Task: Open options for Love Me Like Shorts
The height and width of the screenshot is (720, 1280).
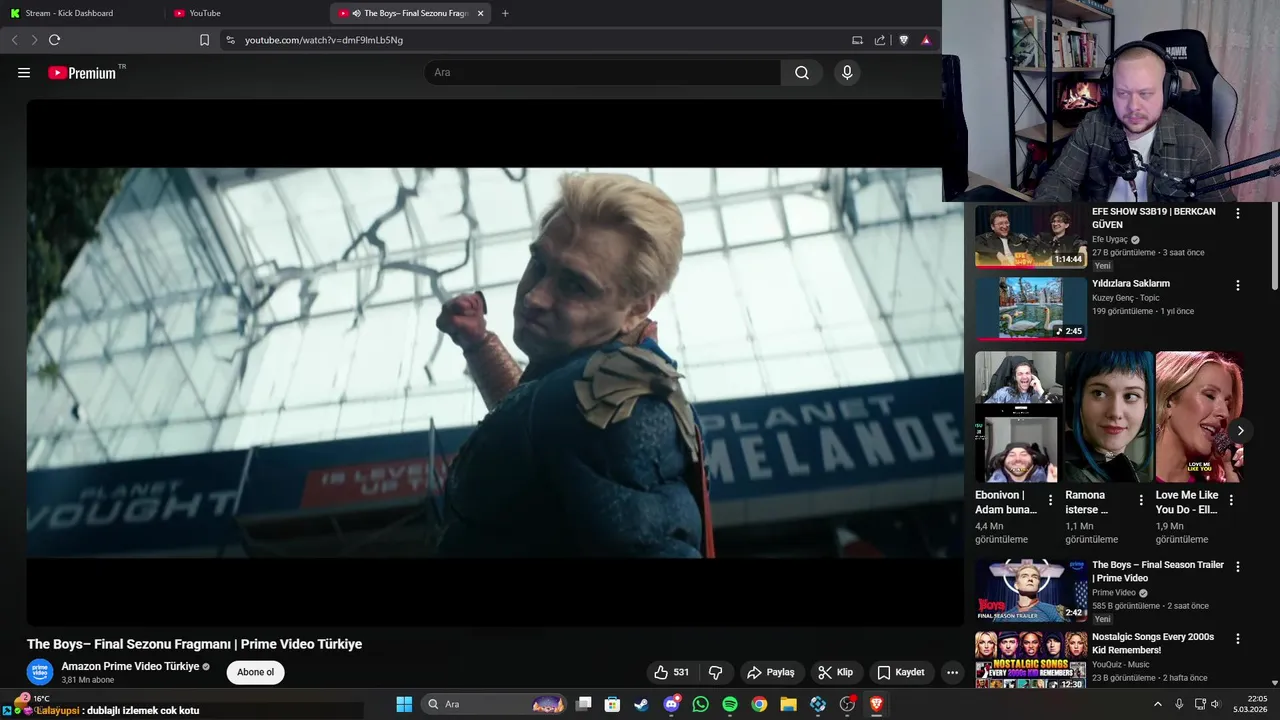Action: pyautogui.click(x=1231, y=500)
